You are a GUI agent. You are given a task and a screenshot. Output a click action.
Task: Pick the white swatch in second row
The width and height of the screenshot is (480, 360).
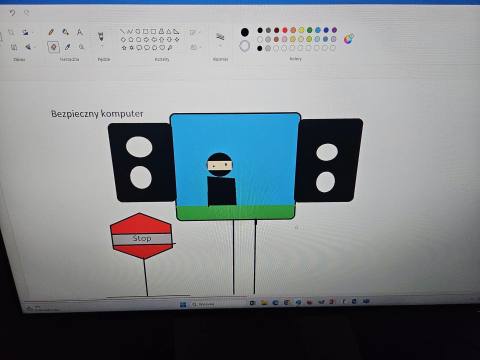tap(260, 39)
